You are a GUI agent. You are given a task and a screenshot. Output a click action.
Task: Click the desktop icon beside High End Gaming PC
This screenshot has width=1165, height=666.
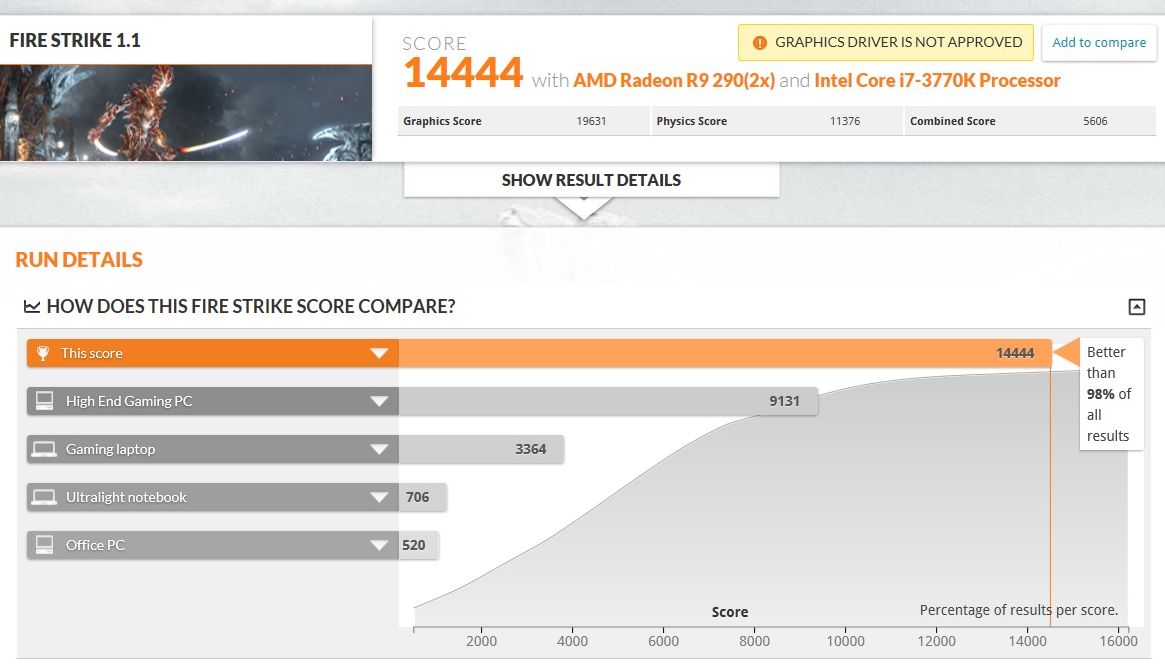click(x=45, y=401)
